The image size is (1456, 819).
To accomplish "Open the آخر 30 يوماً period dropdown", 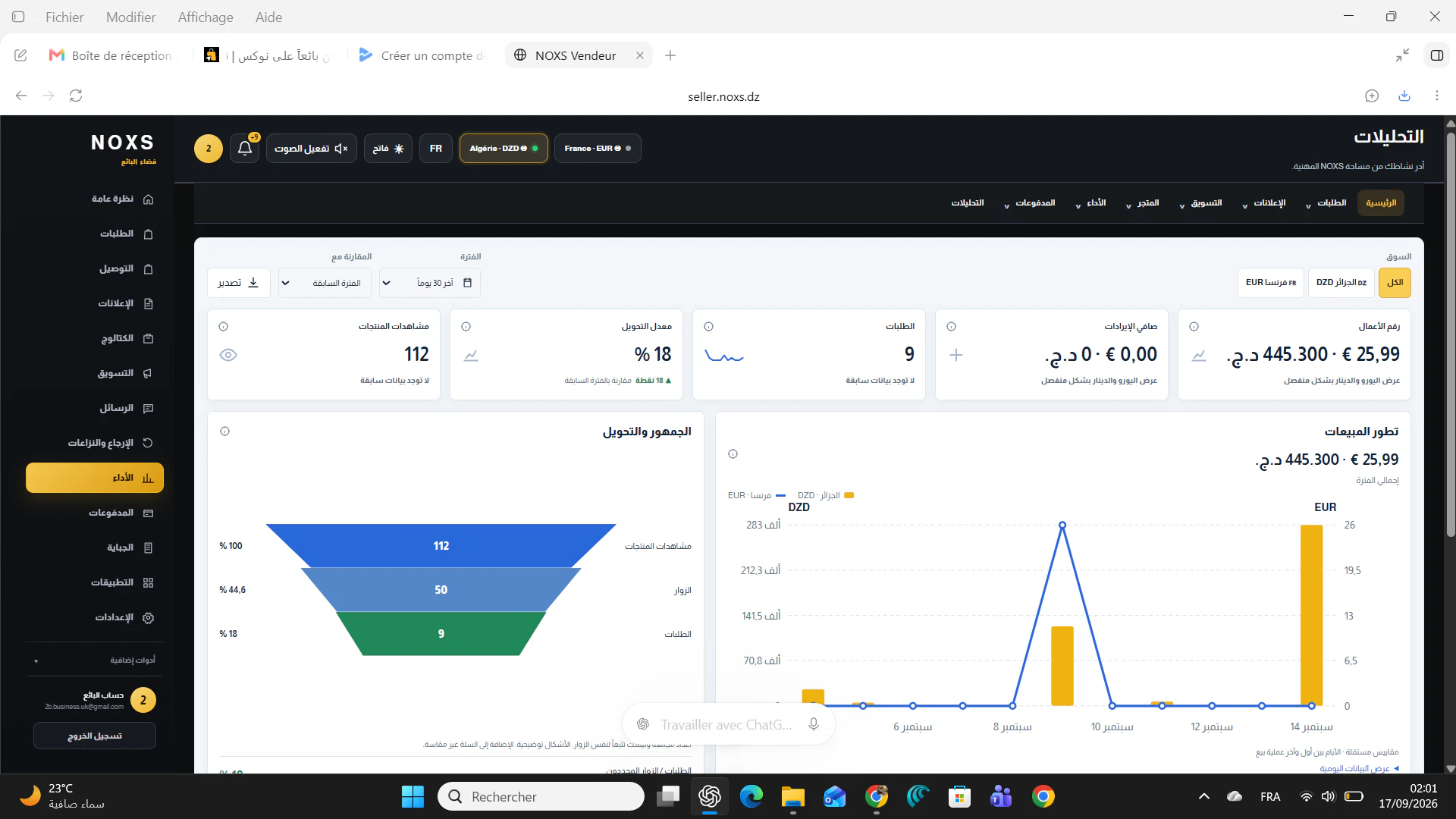I will click(430, 283).
